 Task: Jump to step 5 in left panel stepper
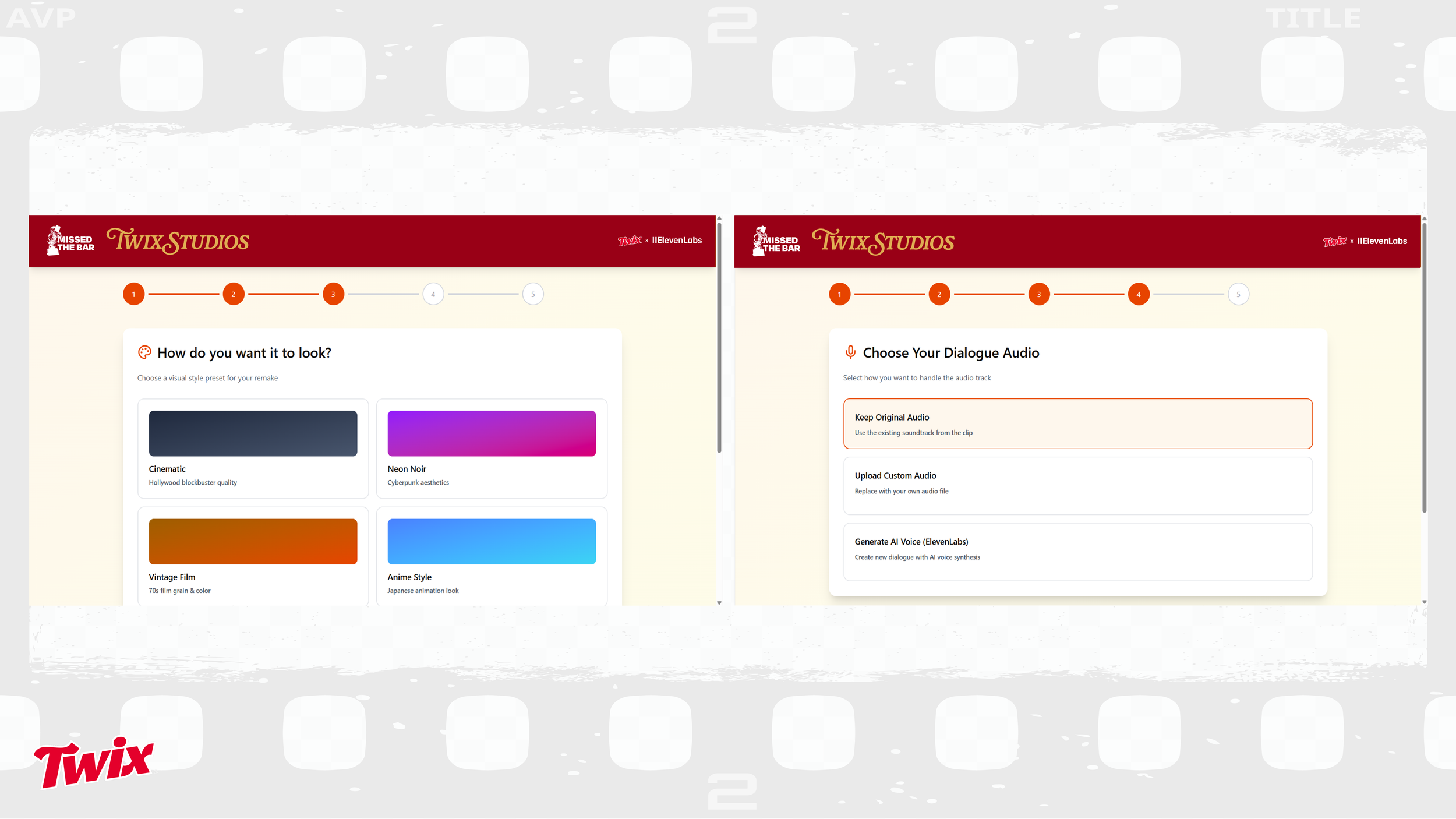(533, 294)
